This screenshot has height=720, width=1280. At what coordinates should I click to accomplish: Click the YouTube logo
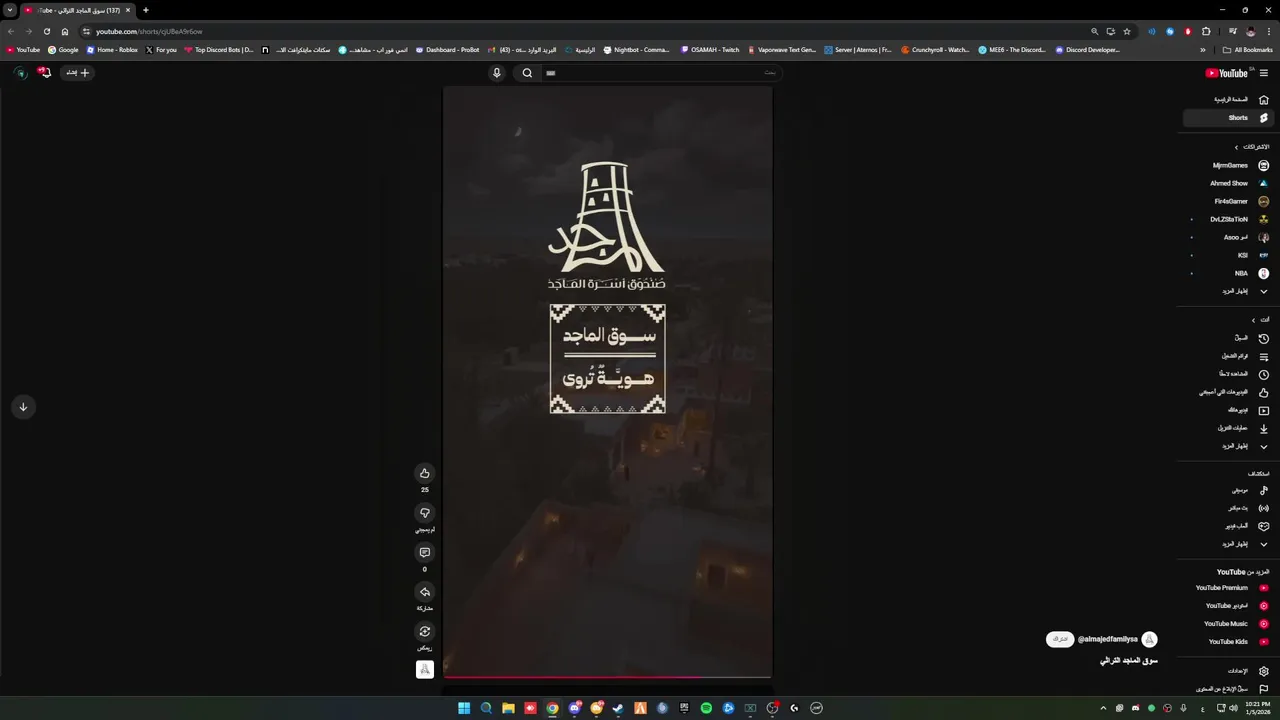pos(1228,73)
